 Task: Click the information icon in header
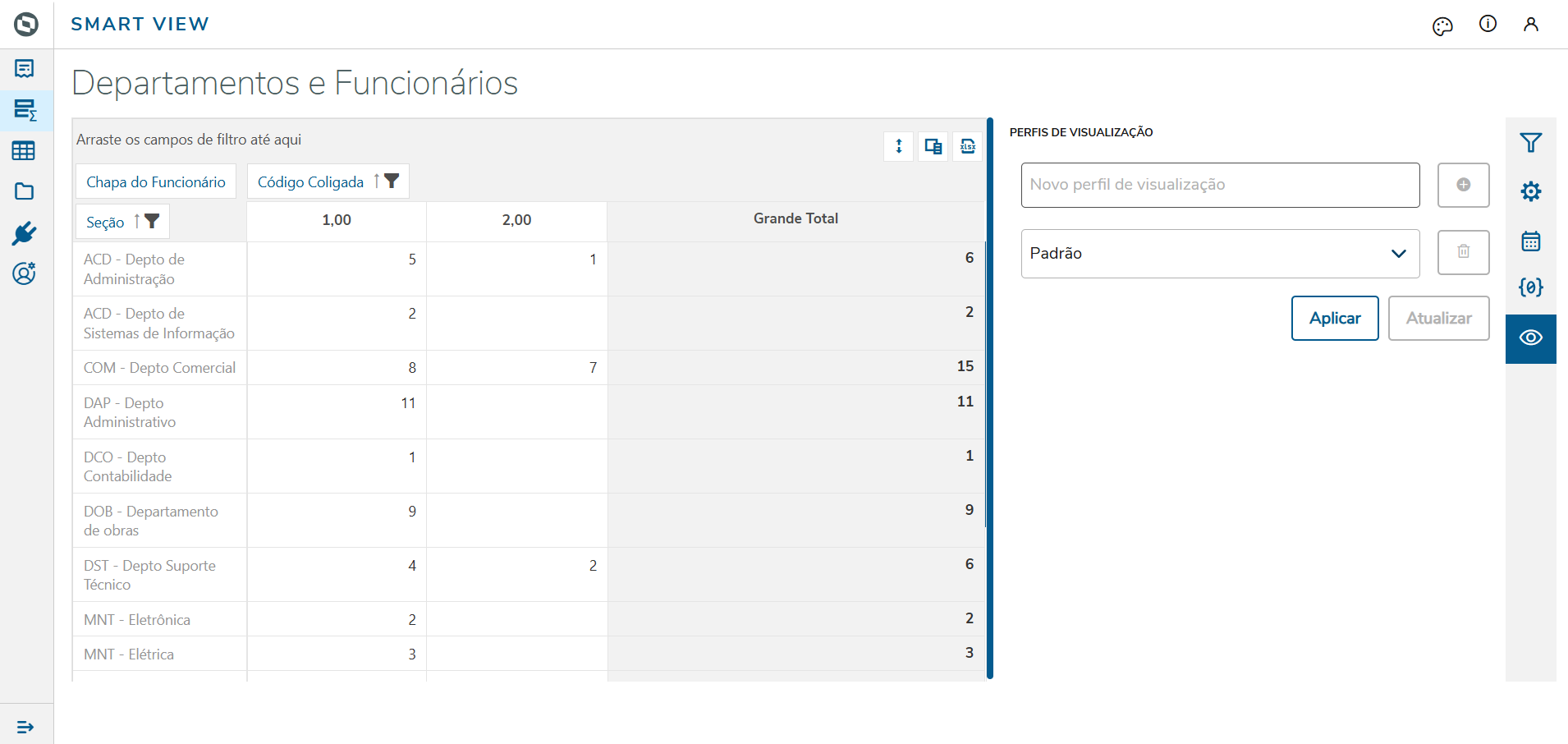point(1488,24)
